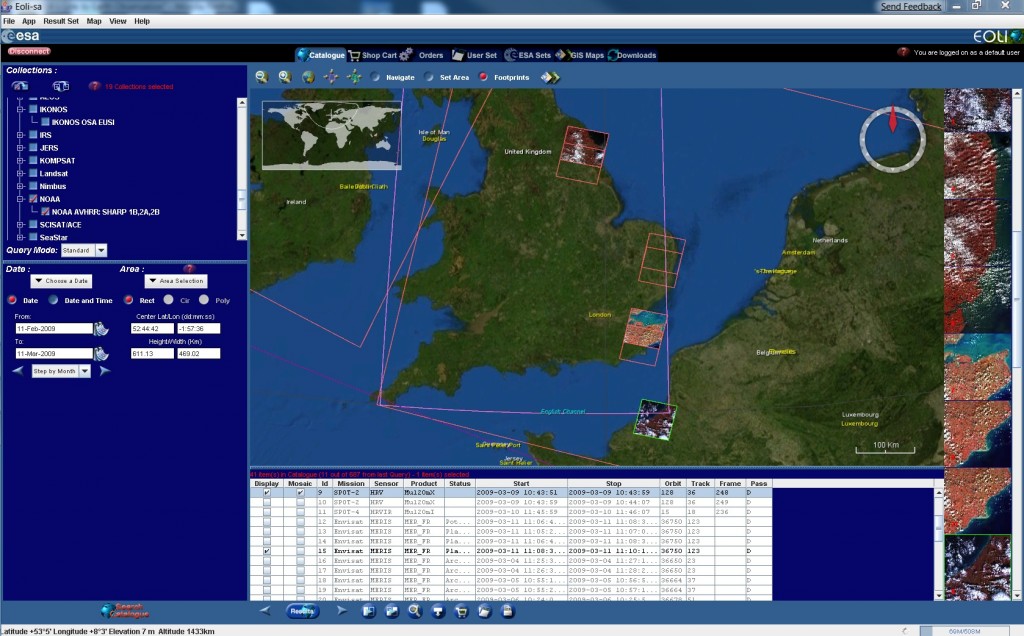The image size is (1024, 636).
Task: Select the Date and Time radio option
Action: point(55,300)
